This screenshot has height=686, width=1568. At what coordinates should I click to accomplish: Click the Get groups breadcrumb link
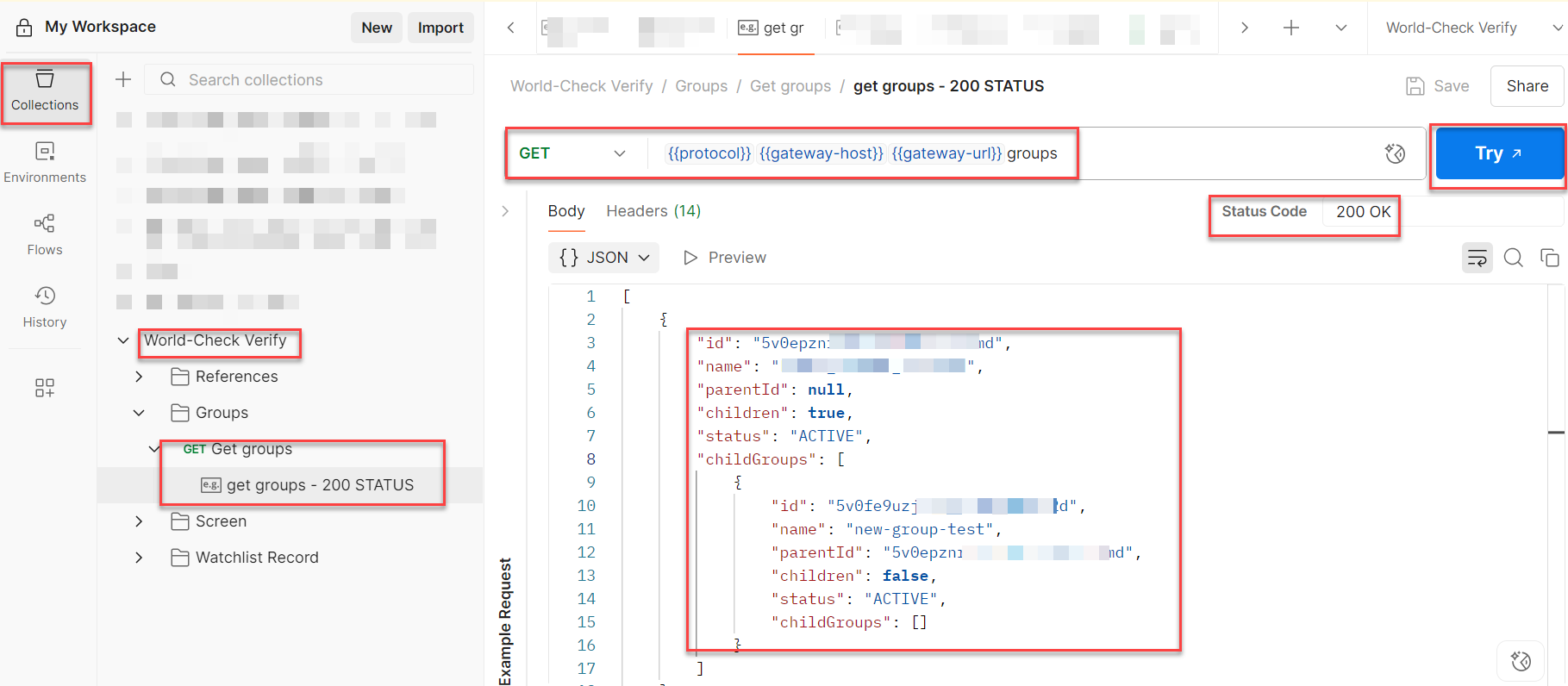point(790,86)
